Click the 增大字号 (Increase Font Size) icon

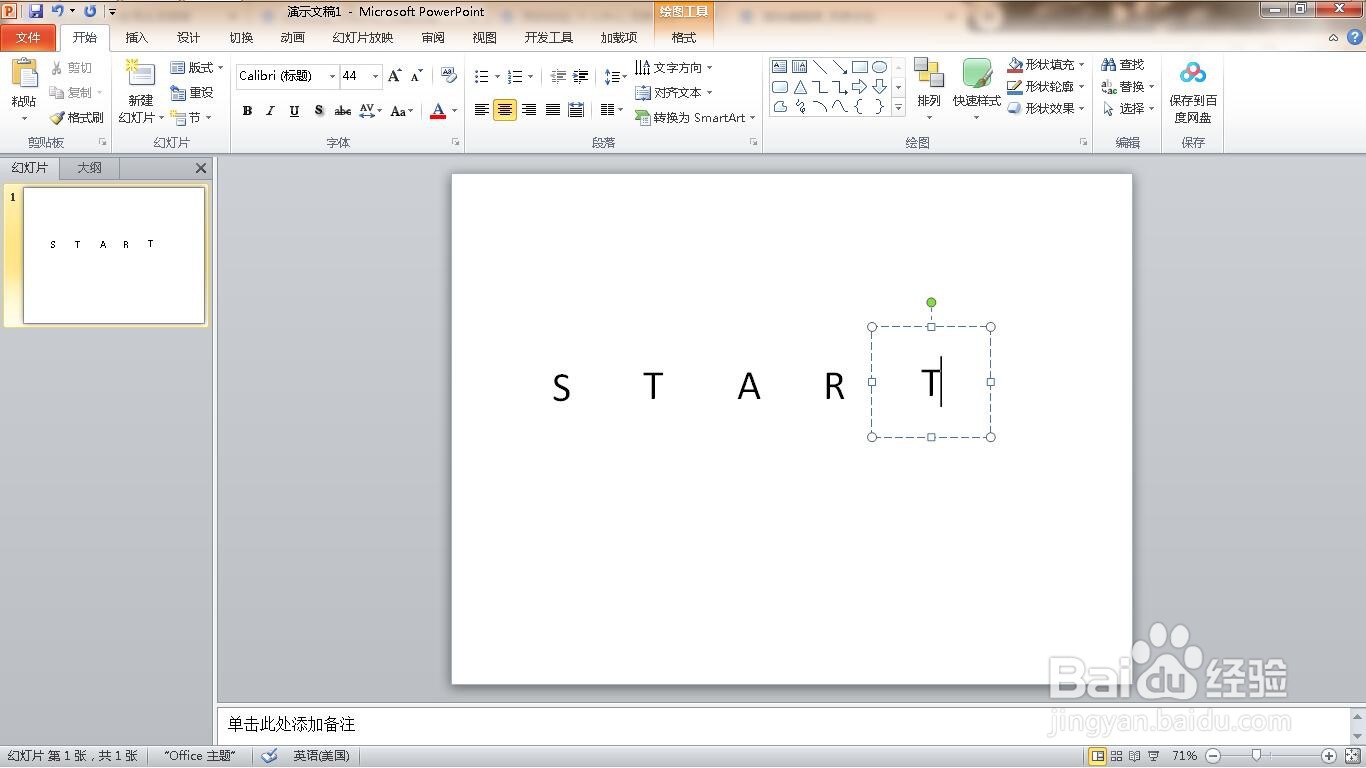tap(393, 75)
